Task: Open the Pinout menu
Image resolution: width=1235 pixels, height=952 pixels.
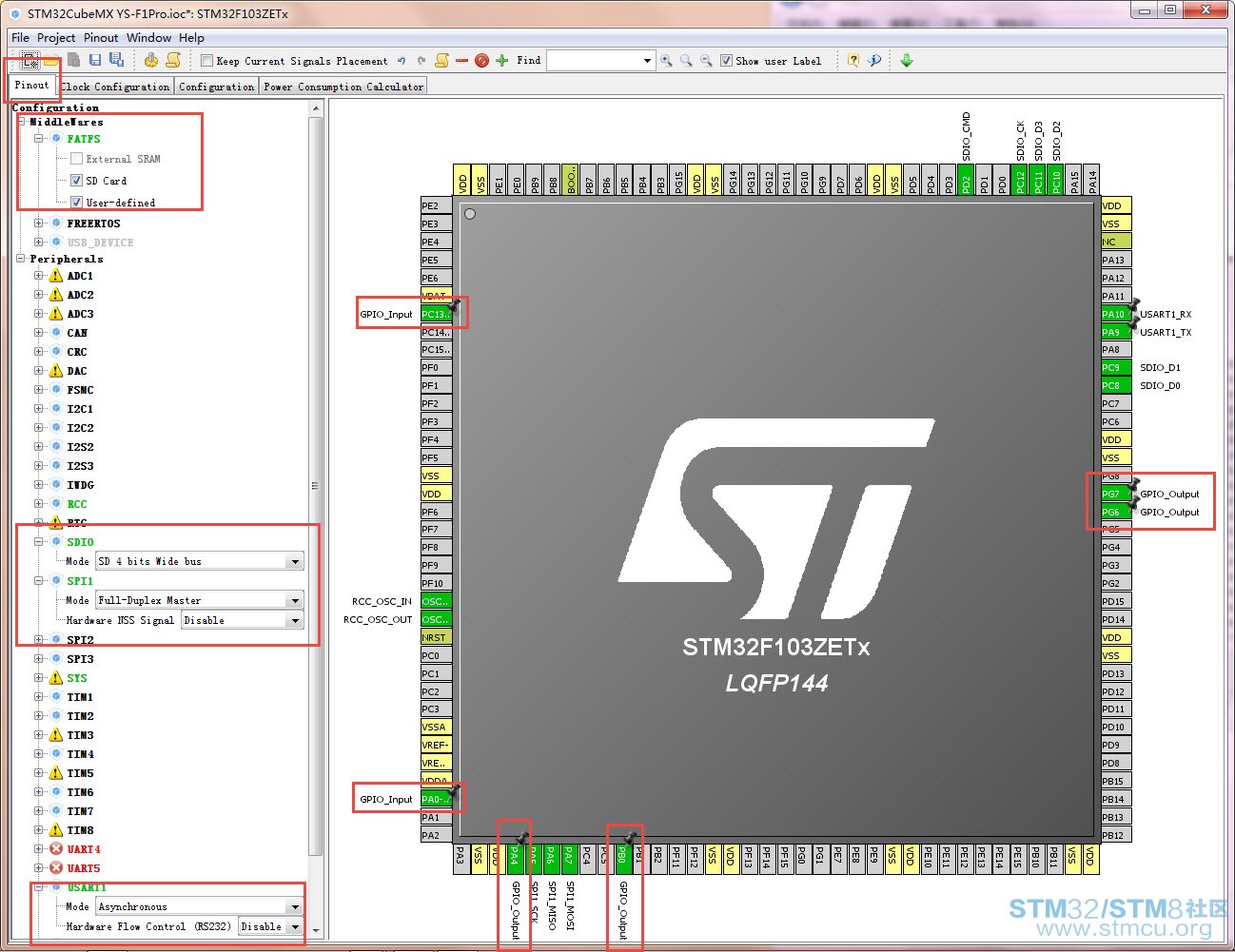Action: click(x=101, y=38)
